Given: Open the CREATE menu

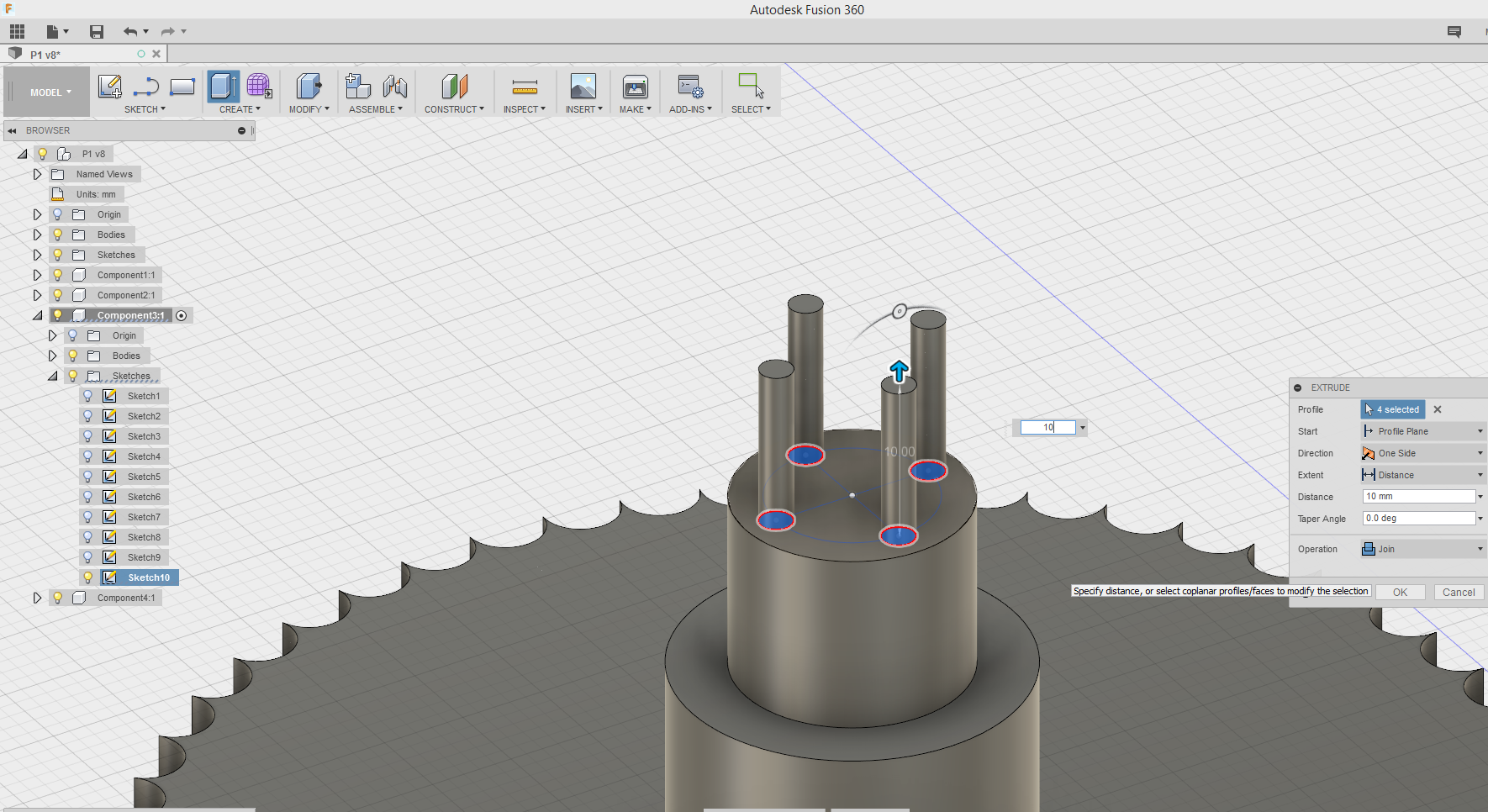Looking at the screenshot, I should [x=240, y=109].
